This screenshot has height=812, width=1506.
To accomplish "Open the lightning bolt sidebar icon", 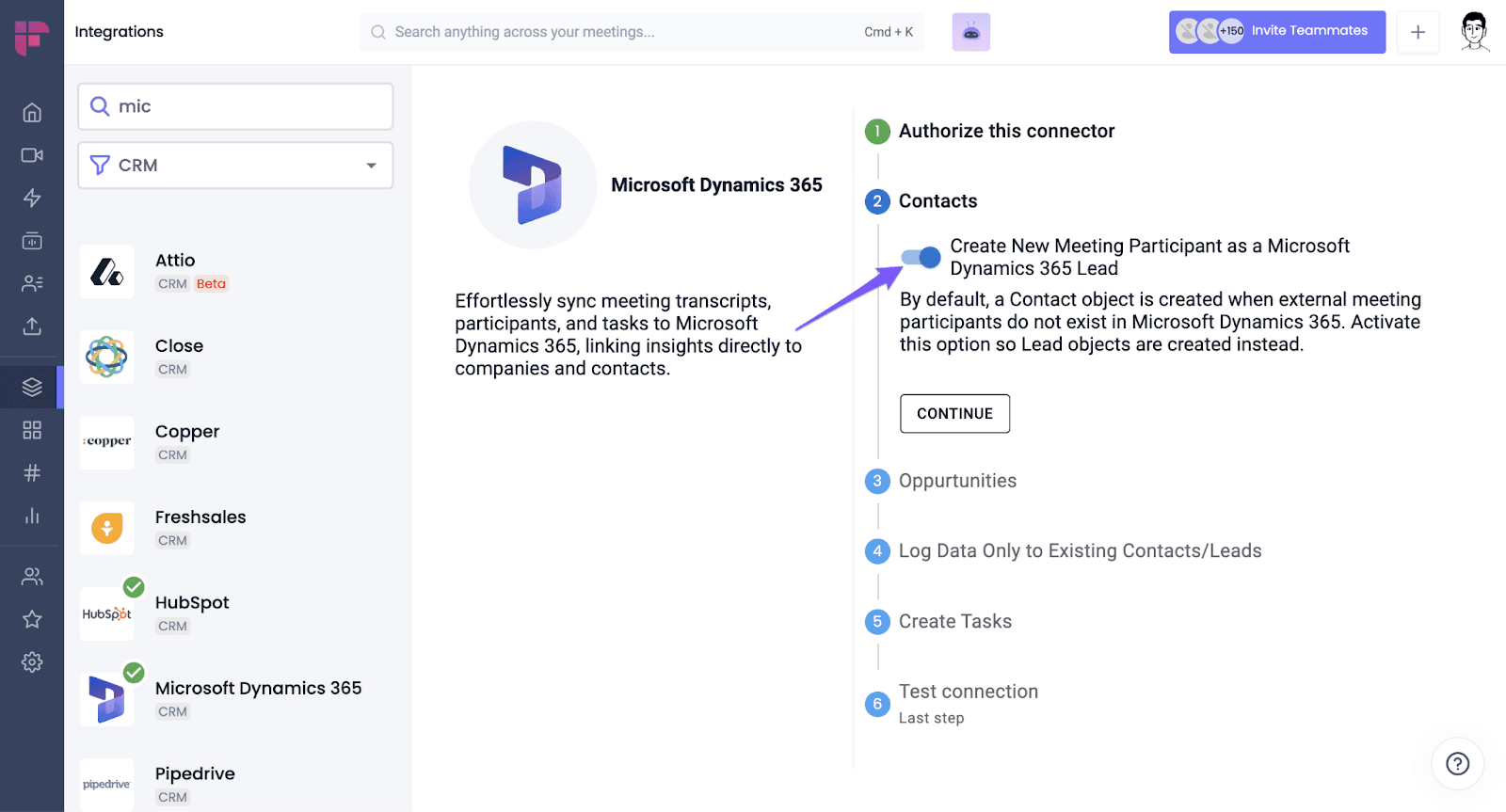I will tap(32, 198).
